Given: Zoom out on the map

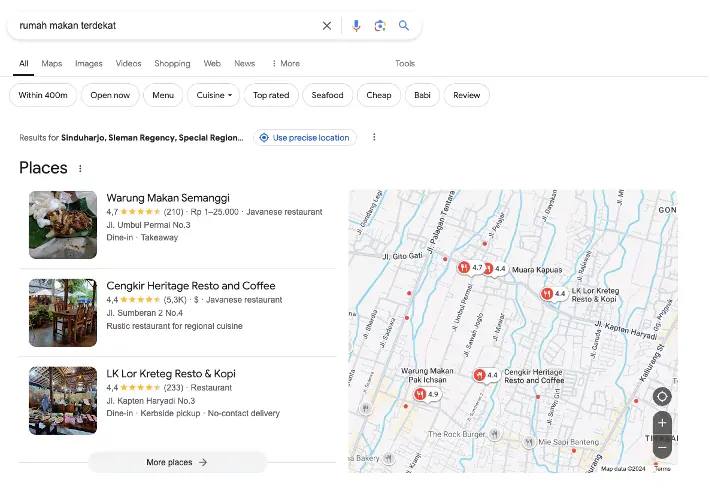Looking at the screenshot, I should point(662,448).
